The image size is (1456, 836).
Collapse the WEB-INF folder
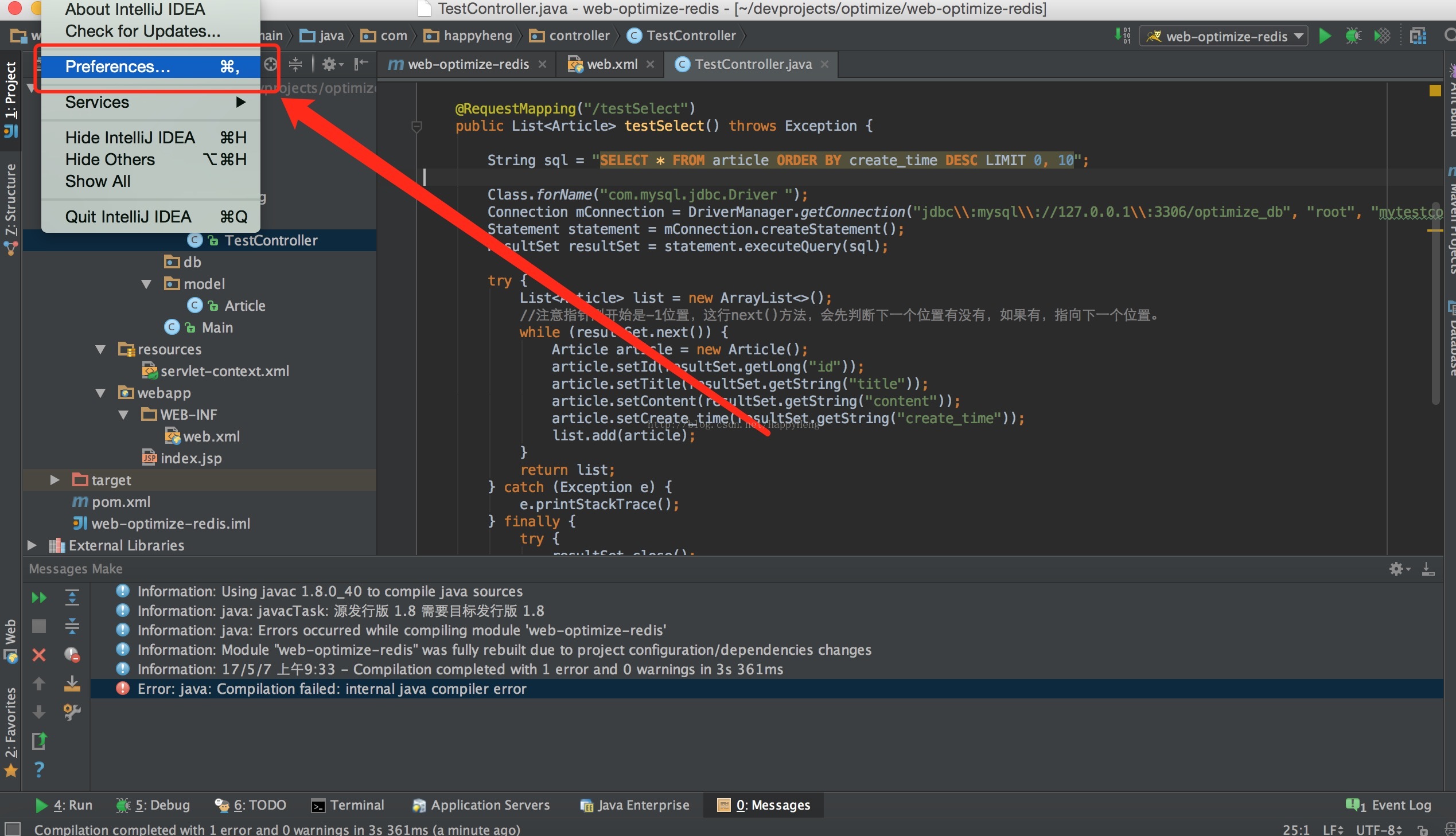(123, 415)
